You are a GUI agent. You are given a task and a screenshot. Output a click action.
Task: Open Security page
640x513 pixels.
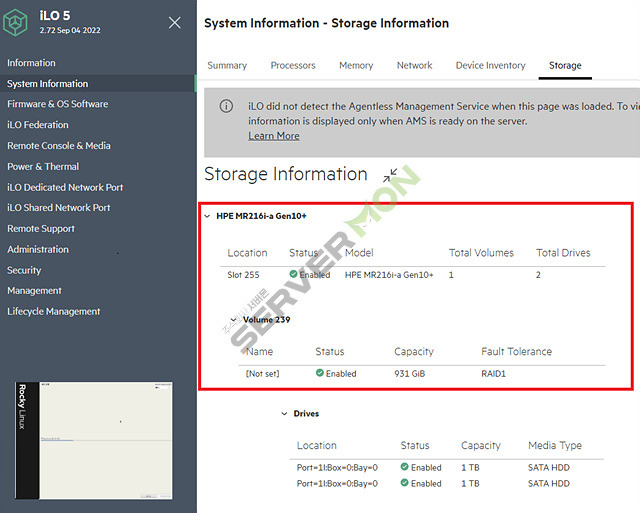24,270
